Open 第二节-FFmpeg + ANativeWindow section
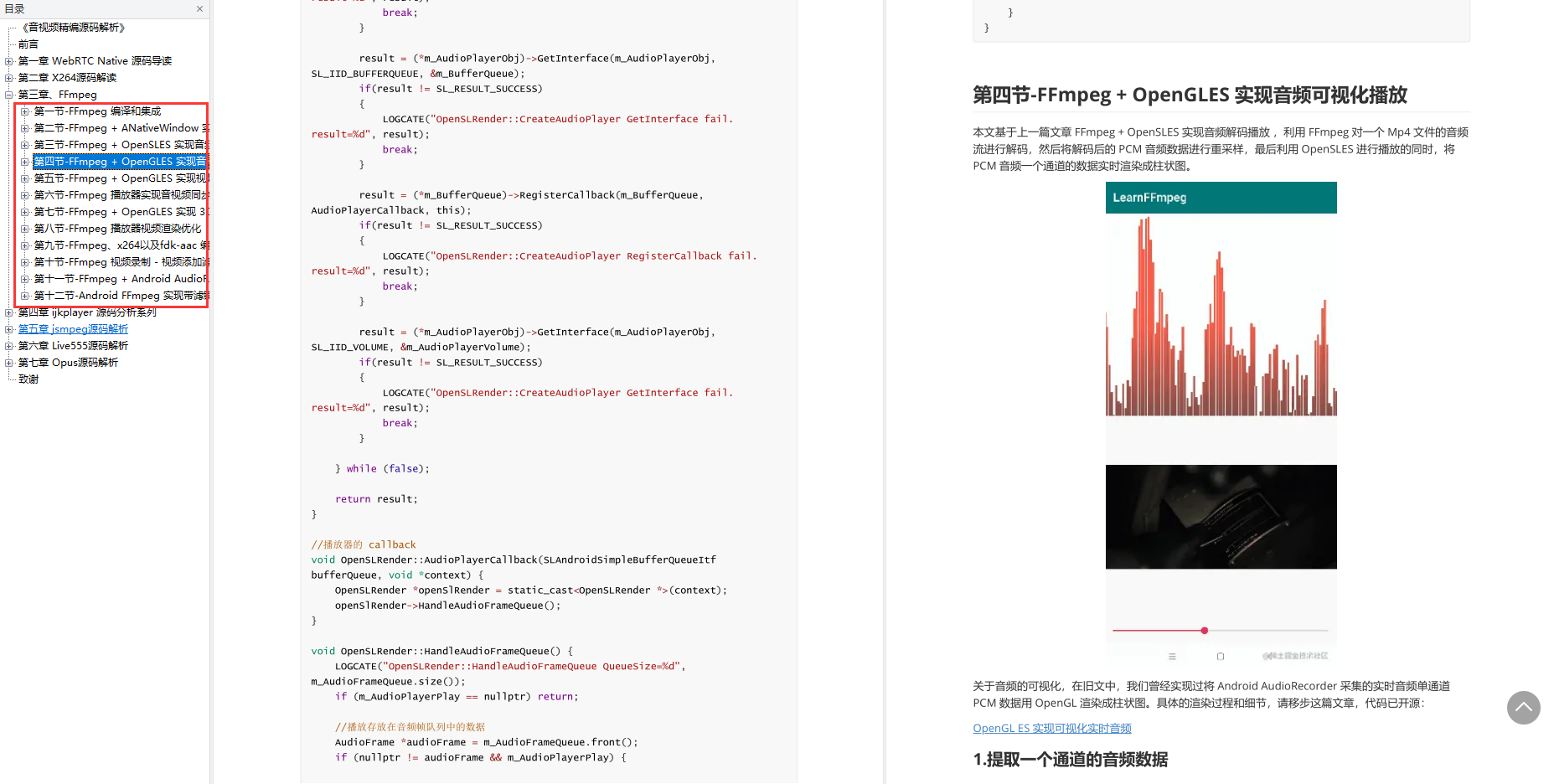The image size is (1554, 784). (121, 128)
